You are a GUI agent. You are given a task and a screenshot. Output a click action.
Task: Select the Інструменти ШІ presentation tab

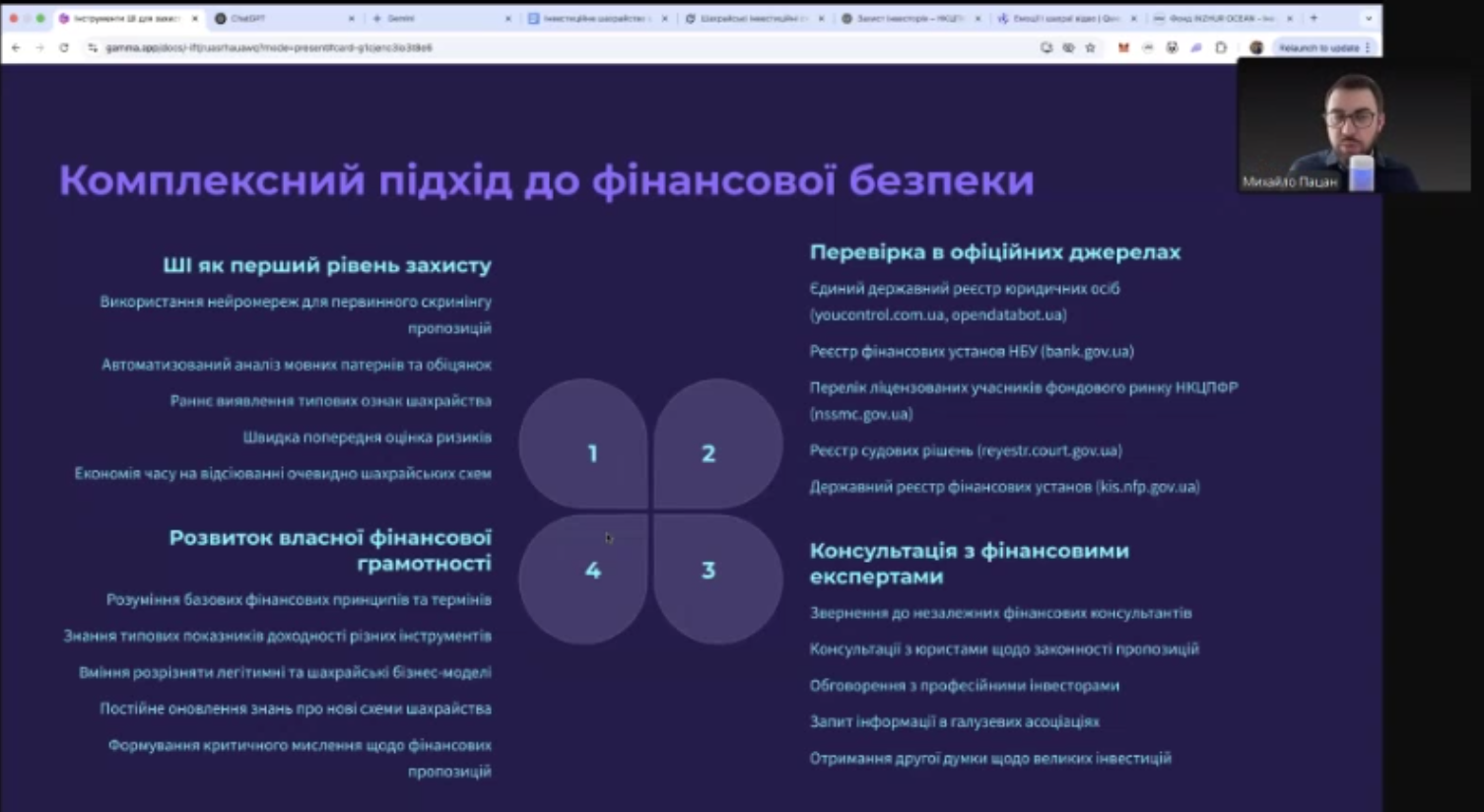[128, 19]
